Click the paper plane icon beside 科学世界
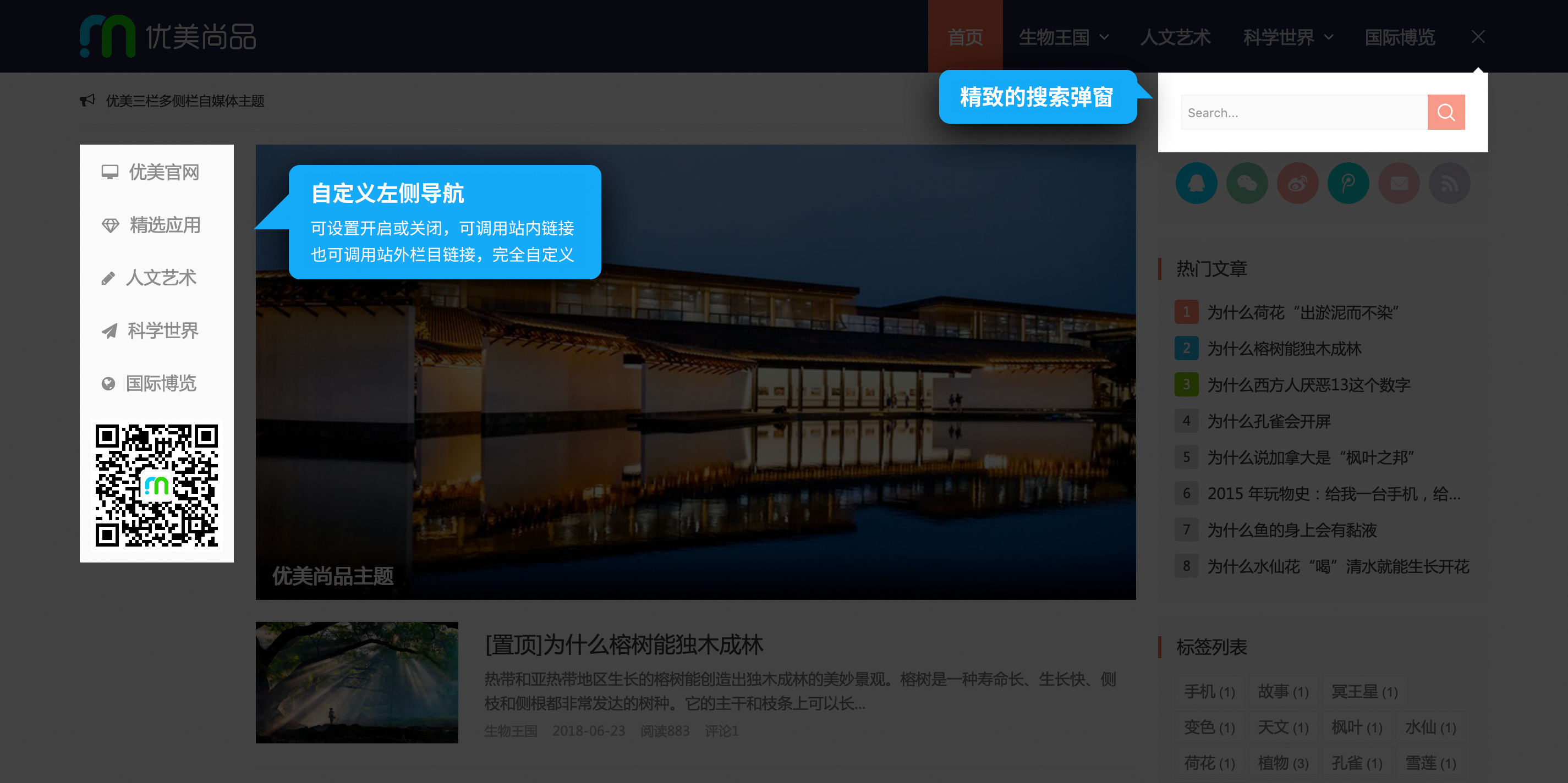Viewport: 1568px width, 783px height. (109, 331)
